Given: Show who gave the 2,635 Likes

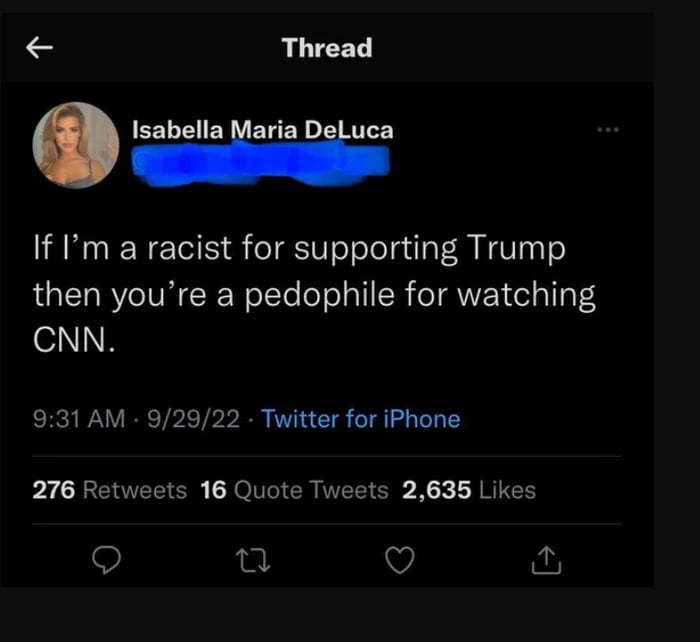Looking at the screenshot, I should tap(469, 490).
